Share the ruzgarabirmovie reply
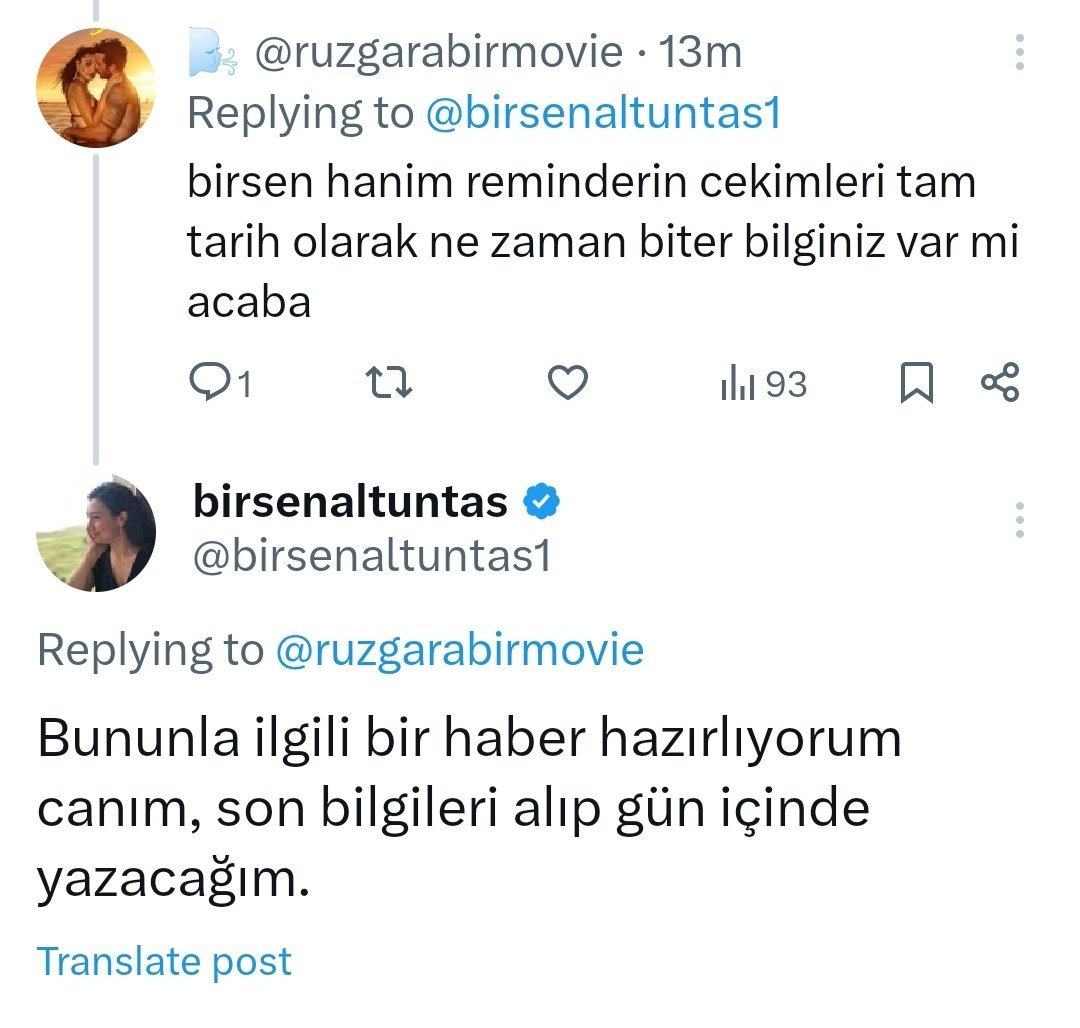The height and width of the screenshot is (1028, 1080). point(1000,384)
